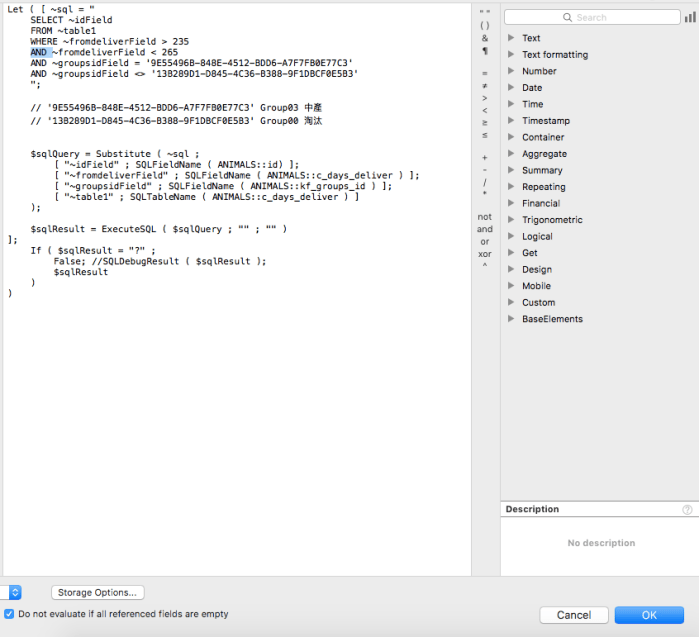
Task: Insert the parentheses operator
Action: point(485,25)
